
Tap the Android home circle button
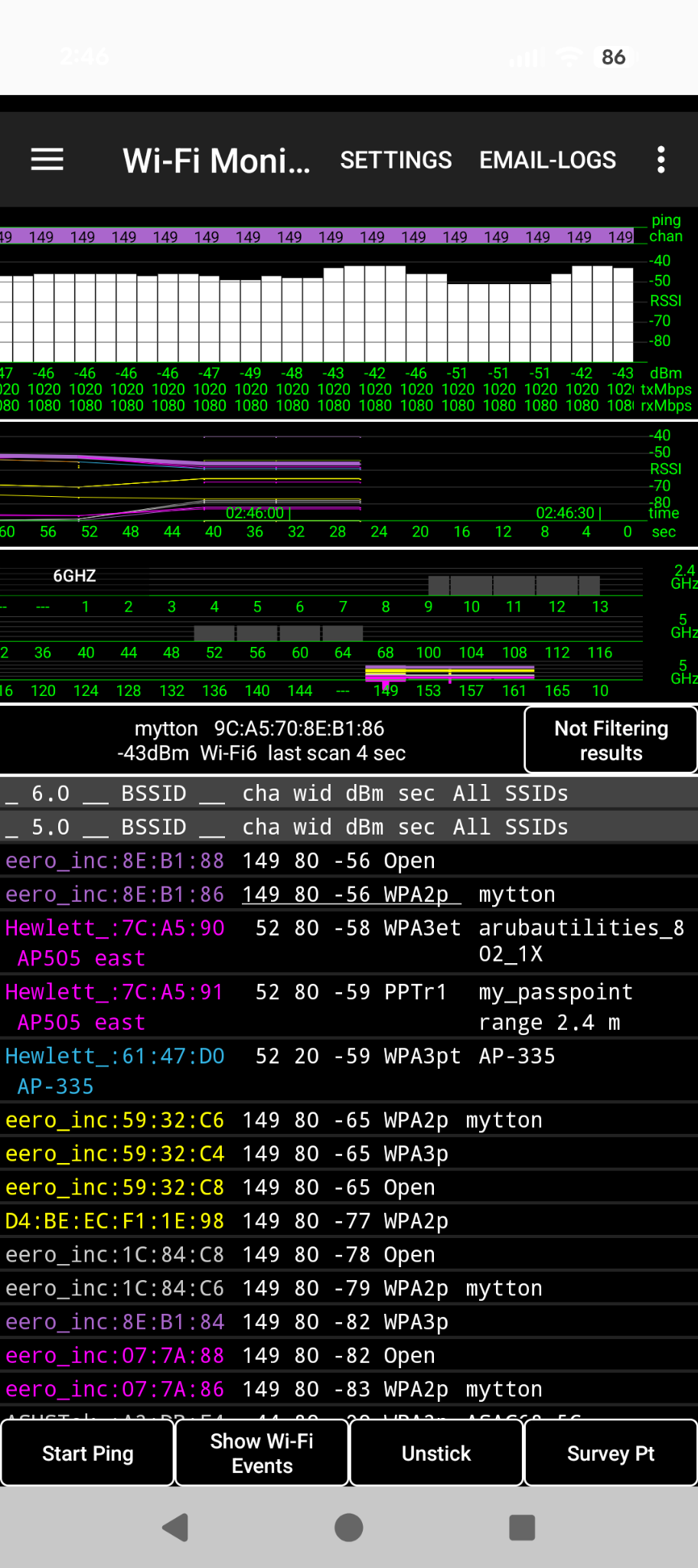[349, 1527]
